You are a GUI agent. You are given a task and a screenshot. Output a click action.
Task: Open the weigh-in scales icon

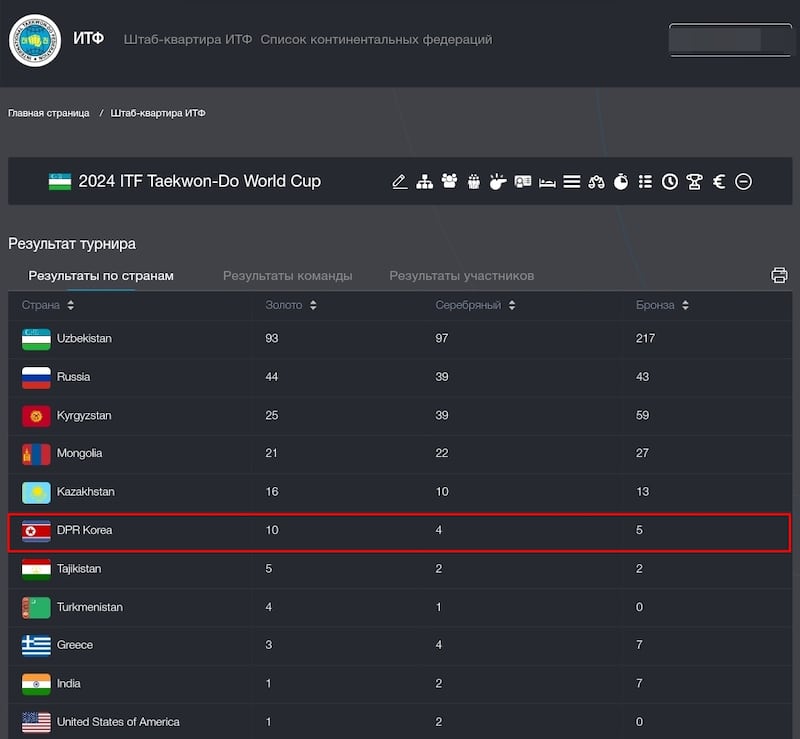click(596, 182)
